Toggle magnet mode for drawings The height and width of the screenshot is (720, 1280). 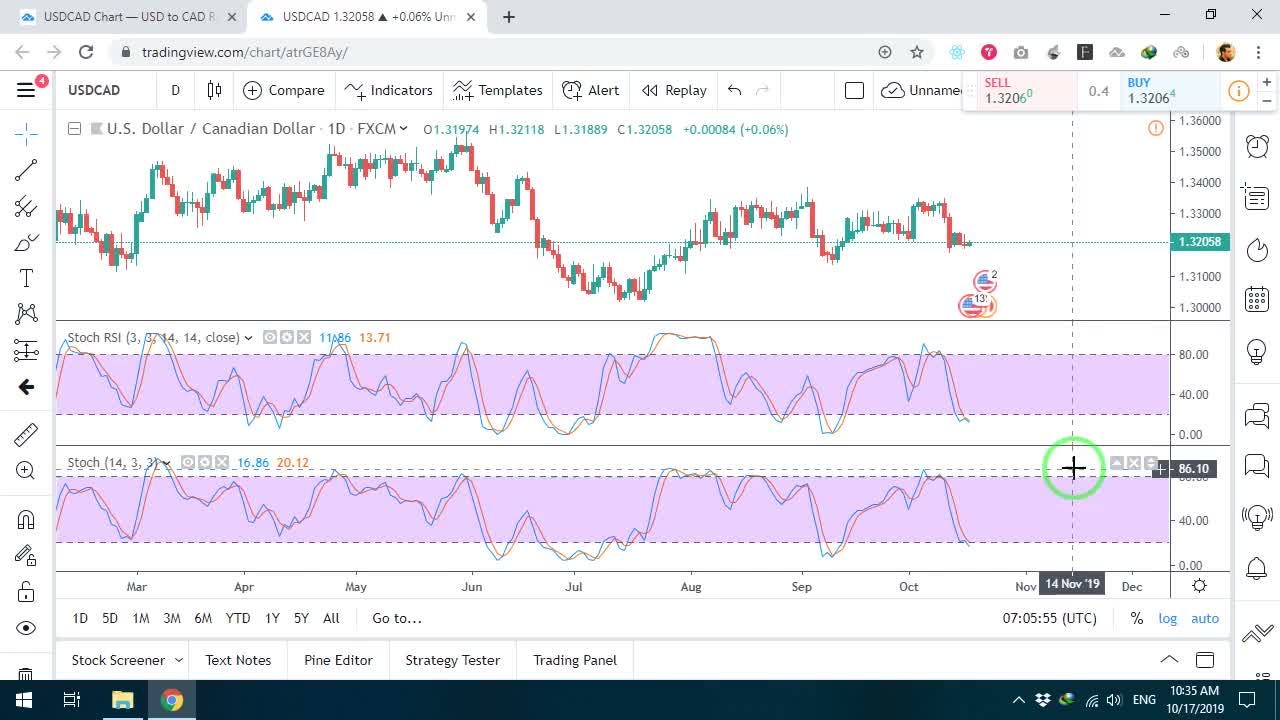coord(26,519)
